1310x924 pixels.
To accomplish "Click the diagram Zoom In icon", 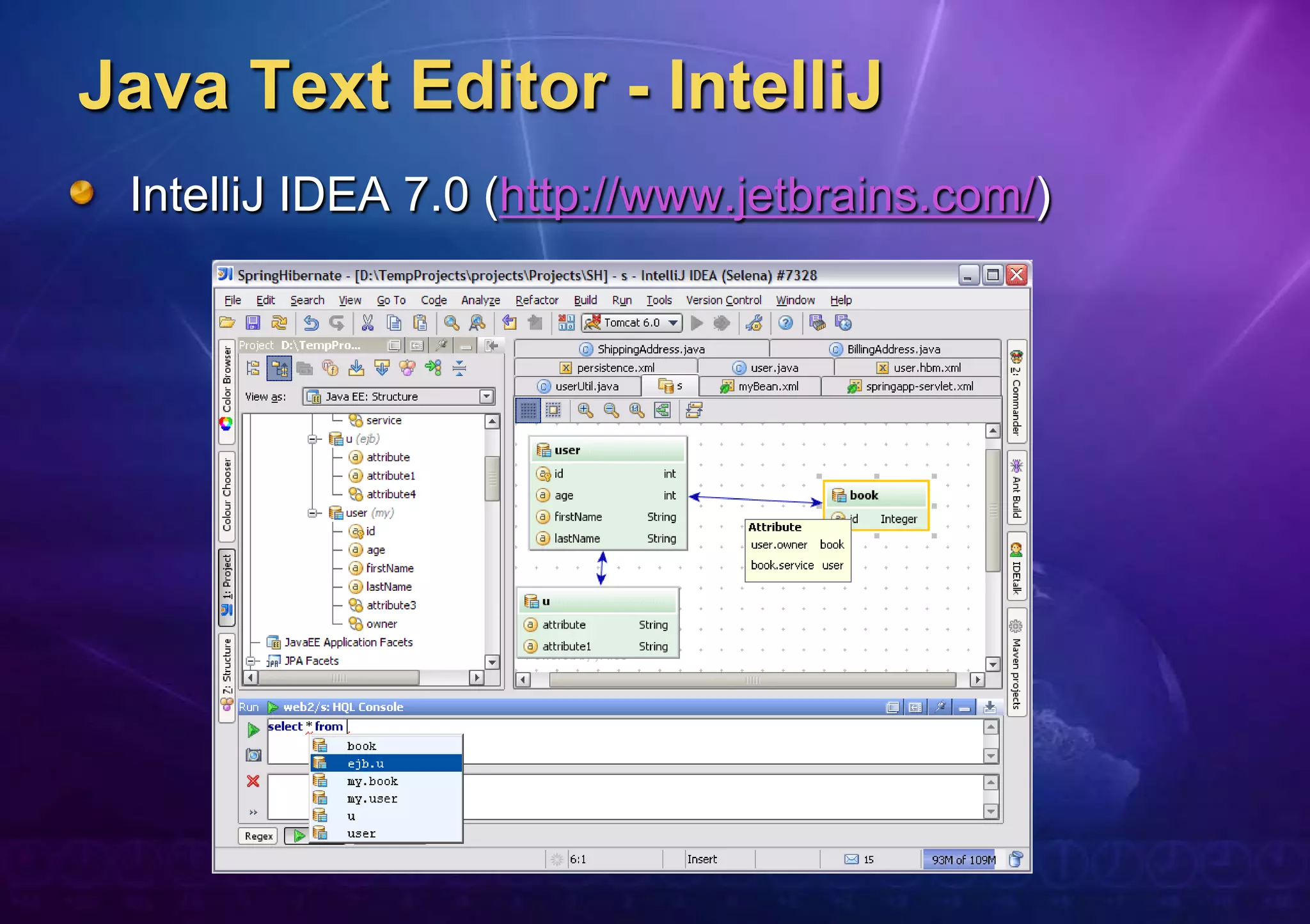I will coord(585,410).
